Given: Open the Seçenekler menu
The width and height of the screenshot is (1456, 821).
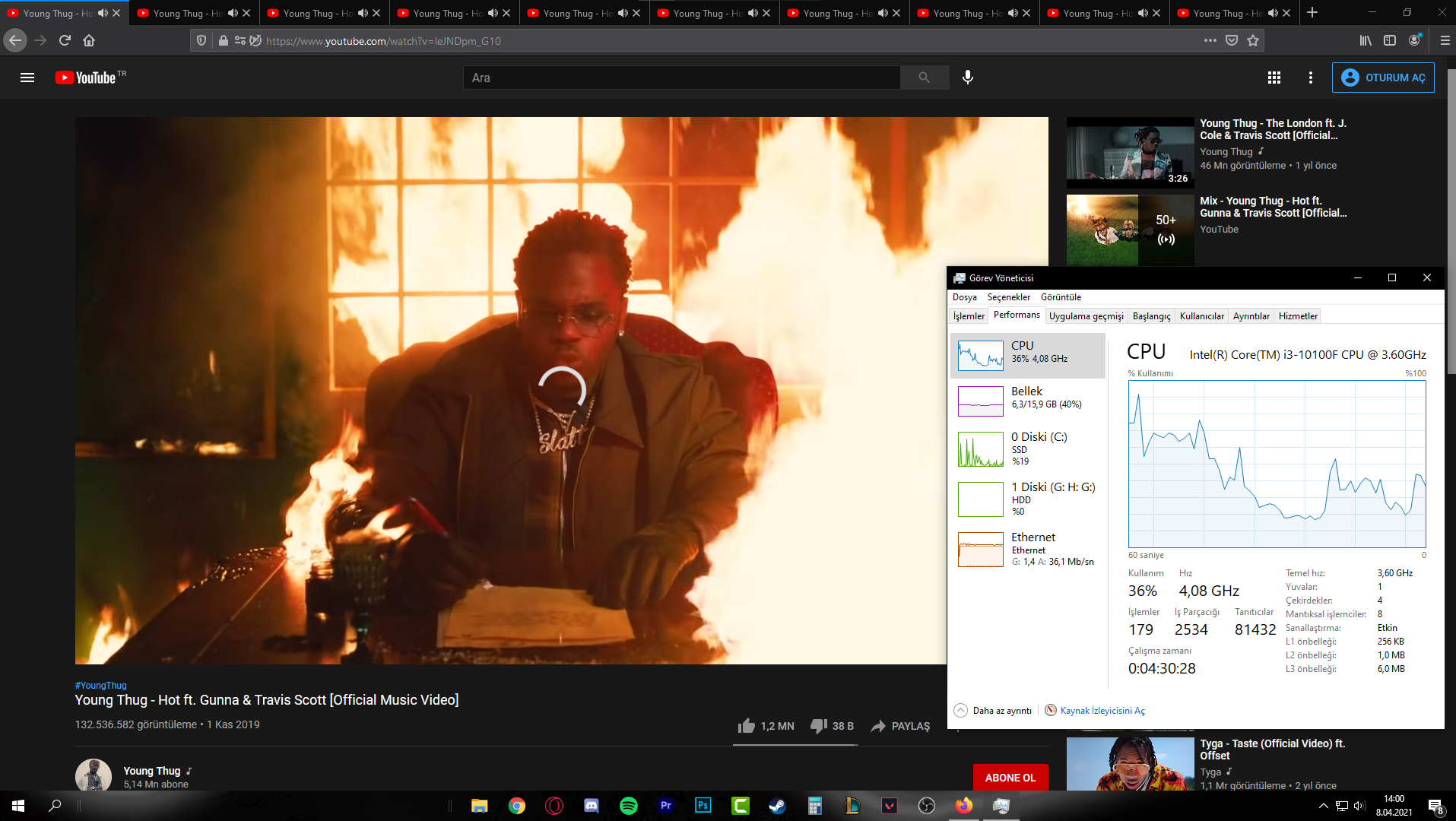Looking at the screenshot, I should pos(1009,297).
